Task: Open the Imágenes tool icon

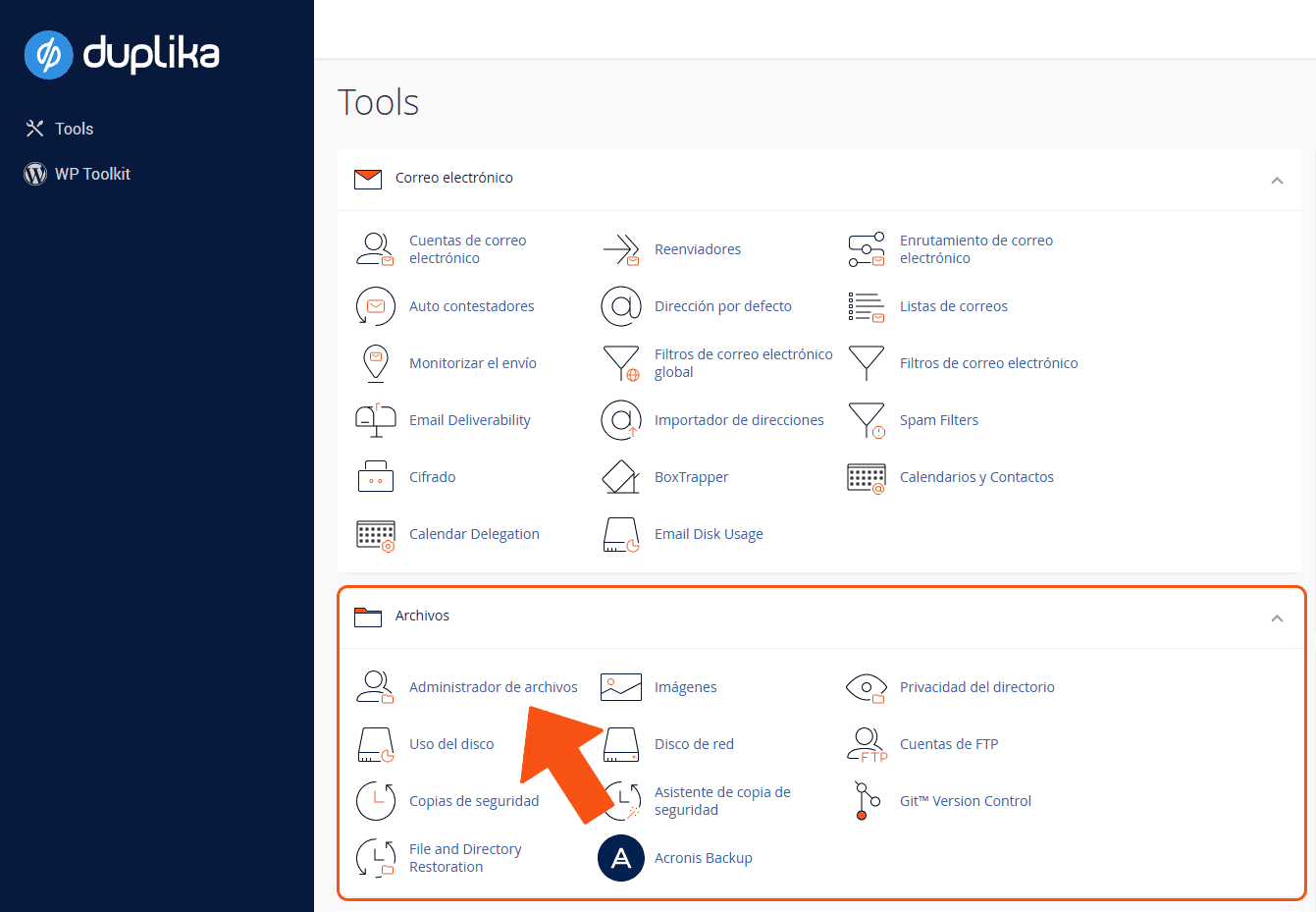Action: pyautogui.click(x=621, y=687)
